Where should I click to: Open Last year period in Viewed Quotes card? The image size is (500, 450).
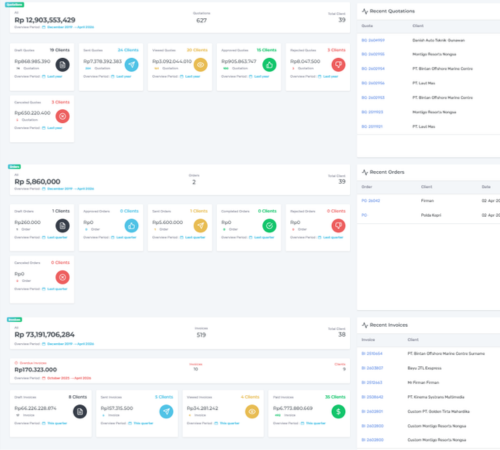click(x=193, y=76)
